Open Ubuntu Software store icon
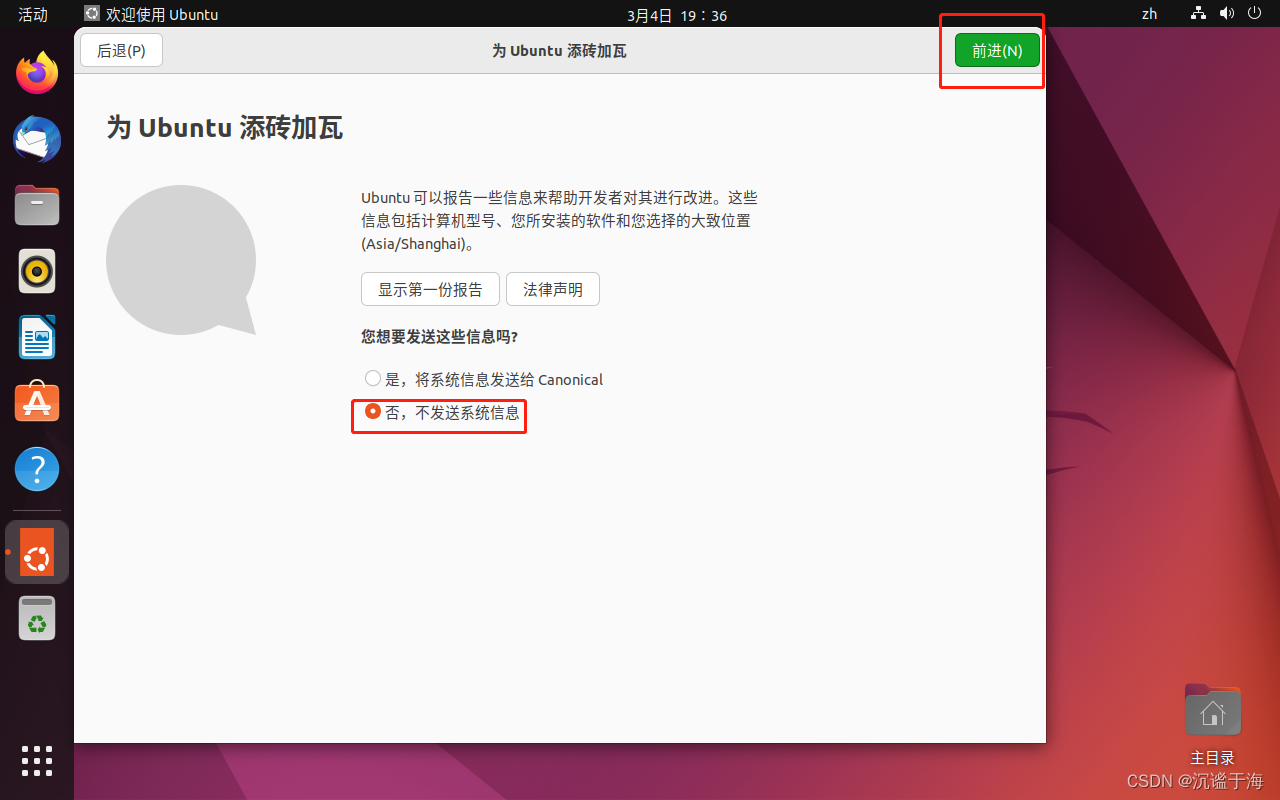The width and height of the screenshot is (1280, 800). pyautogui.click(x=37, y=402)
